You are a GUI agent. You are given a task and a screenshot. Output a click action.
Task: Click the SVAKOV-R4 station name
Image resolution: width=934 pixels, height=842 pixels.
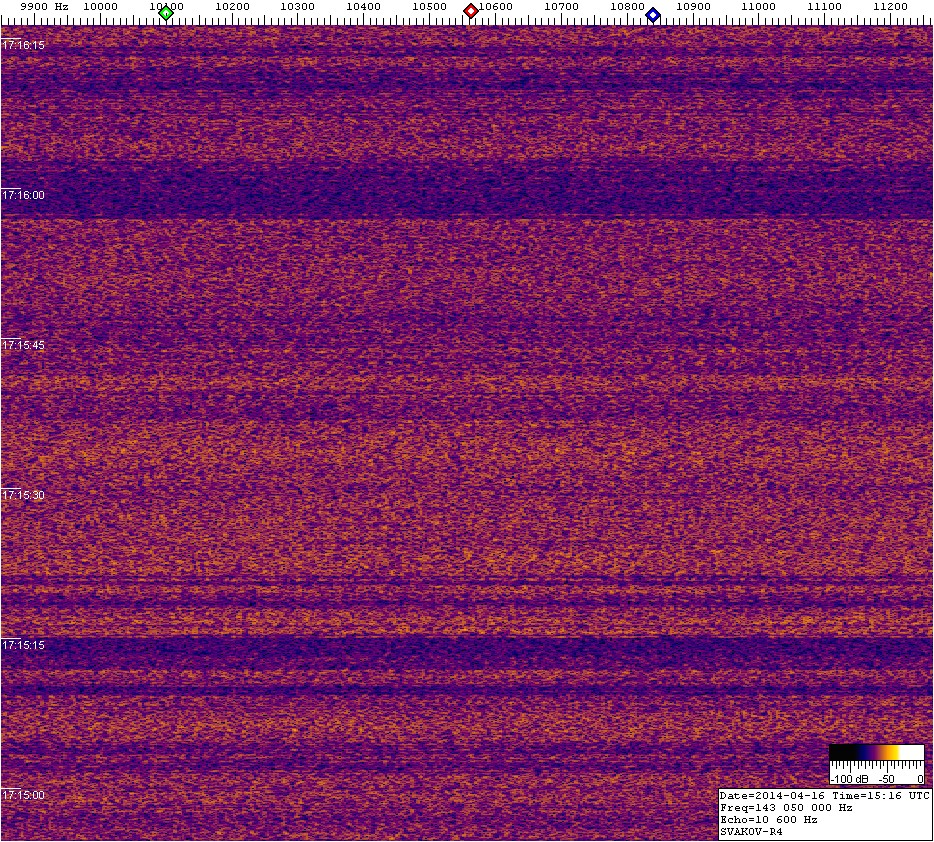[x=750, y=831]
